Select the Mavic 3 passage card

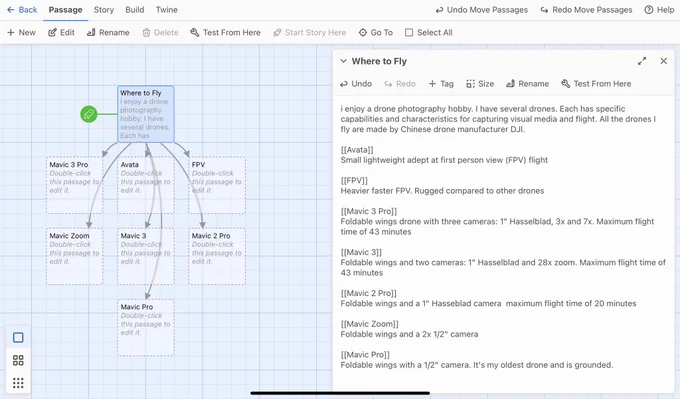point(146,256)
